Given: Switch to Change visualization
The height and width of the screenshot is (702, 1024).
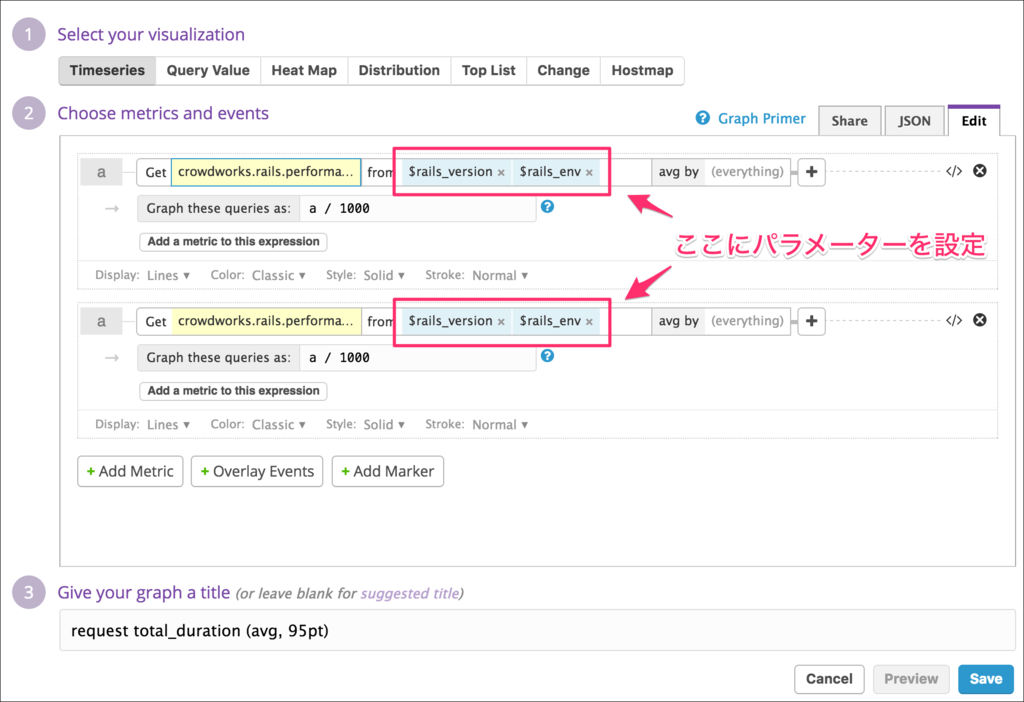Looking at the screenshot, I should [563, 71].
